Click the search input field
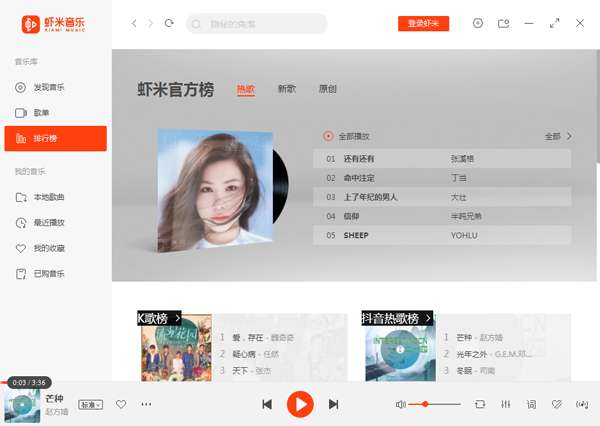600x426 pixels. coord(256,24)
